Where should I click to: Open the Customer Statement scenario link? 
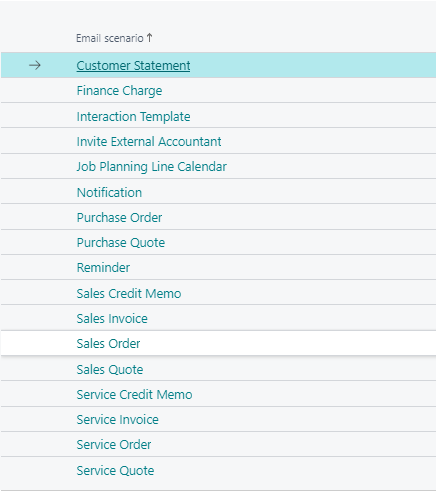point(133,66)
